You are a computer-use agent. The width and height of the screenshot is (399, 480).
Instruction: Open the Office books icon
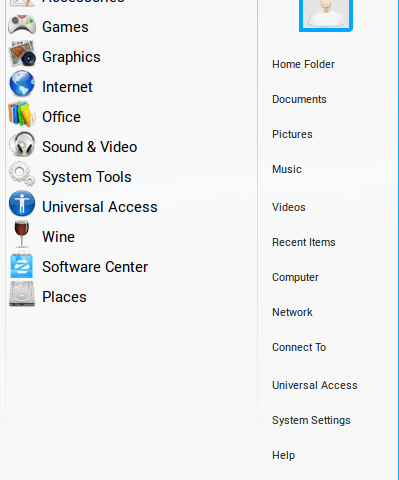[22, 114]
